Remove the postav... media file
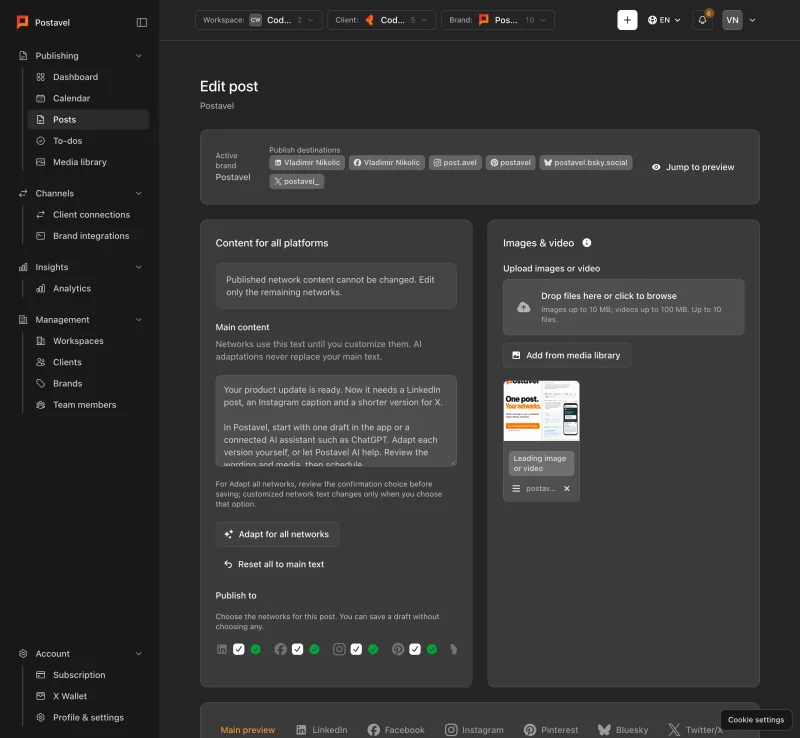The height and width of the screenshot is (738, 800). tap(567, 489)
